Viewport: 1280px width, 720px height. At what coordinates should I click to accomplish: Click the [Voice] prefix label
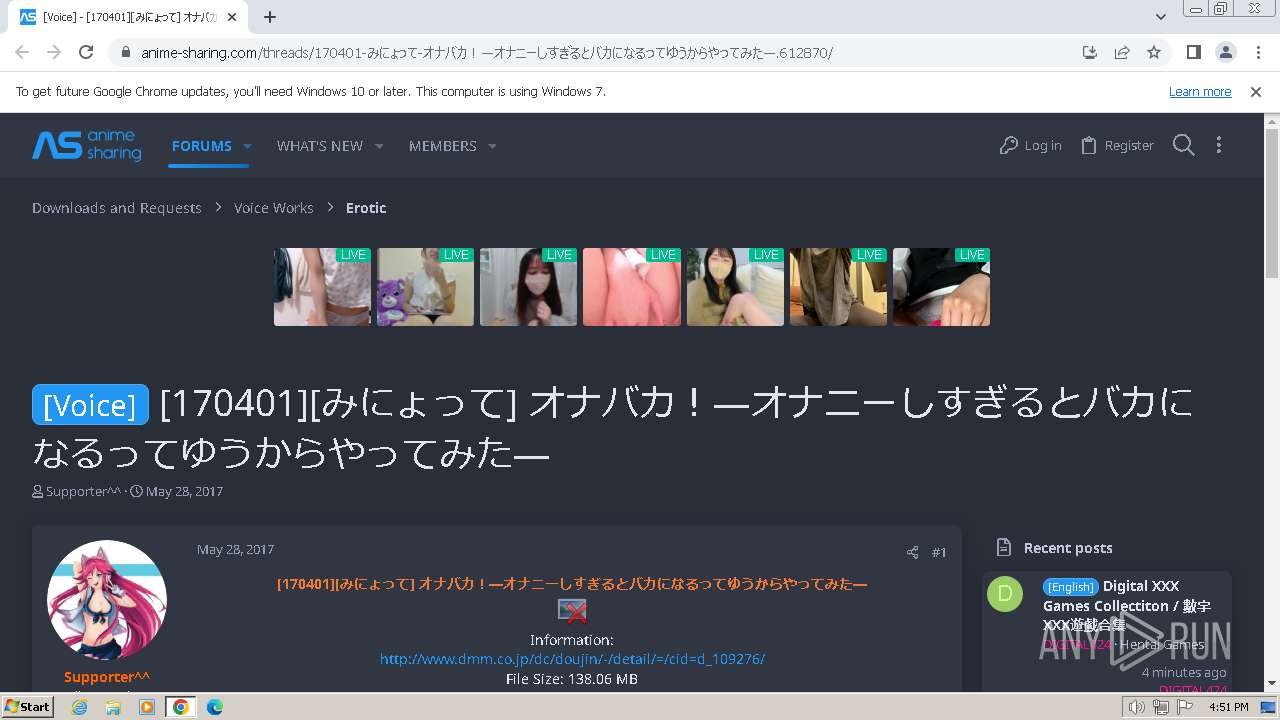(90, 404)
